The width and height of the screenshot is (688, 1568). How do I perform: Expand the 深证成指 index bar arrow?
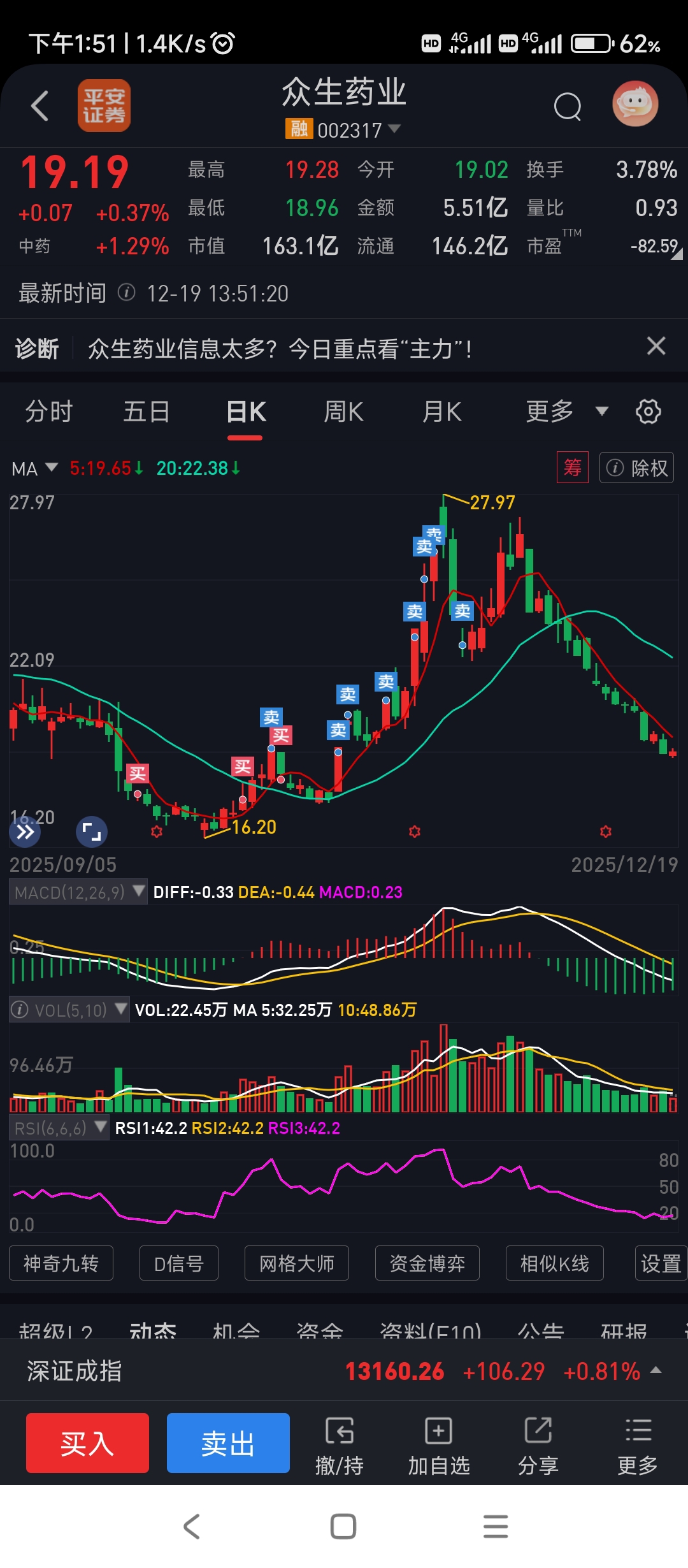click(656, 1370)
